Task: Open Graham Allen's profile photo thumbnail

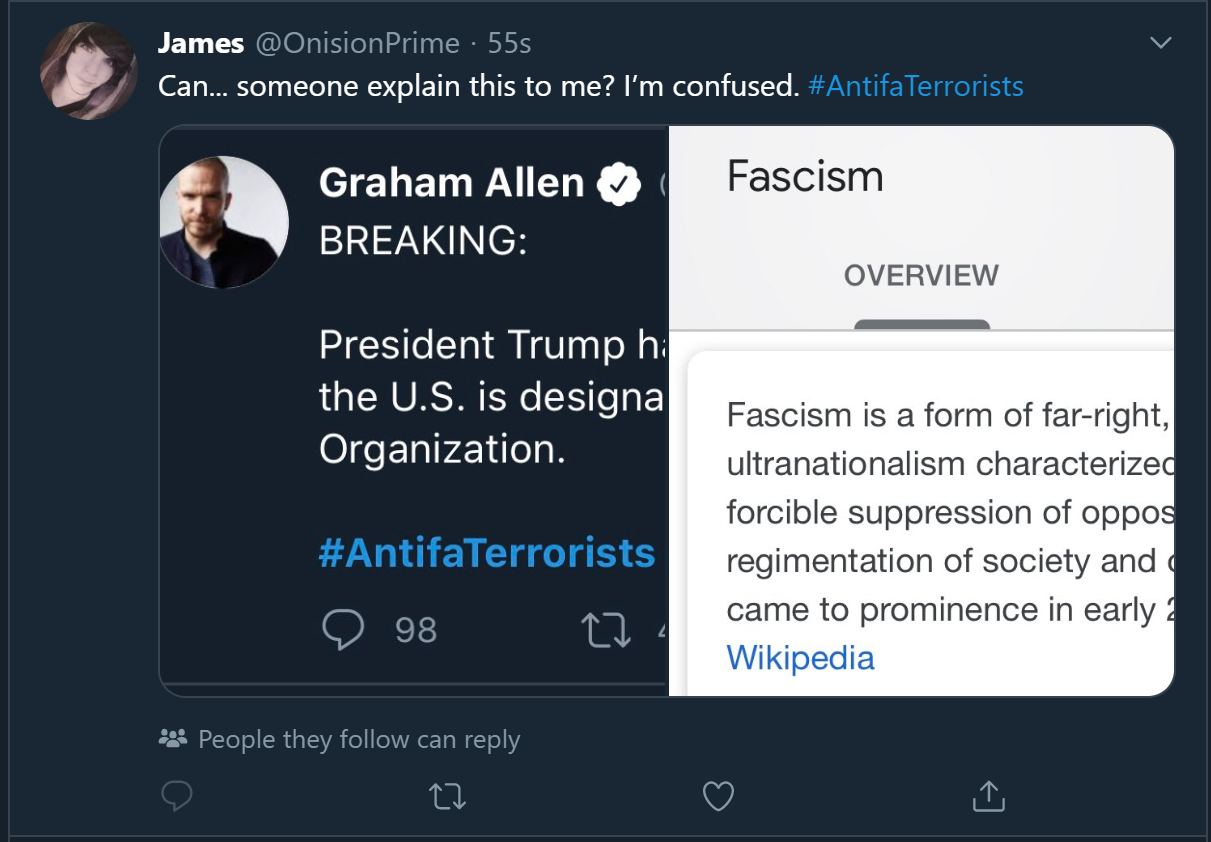Action: [224, 222]
